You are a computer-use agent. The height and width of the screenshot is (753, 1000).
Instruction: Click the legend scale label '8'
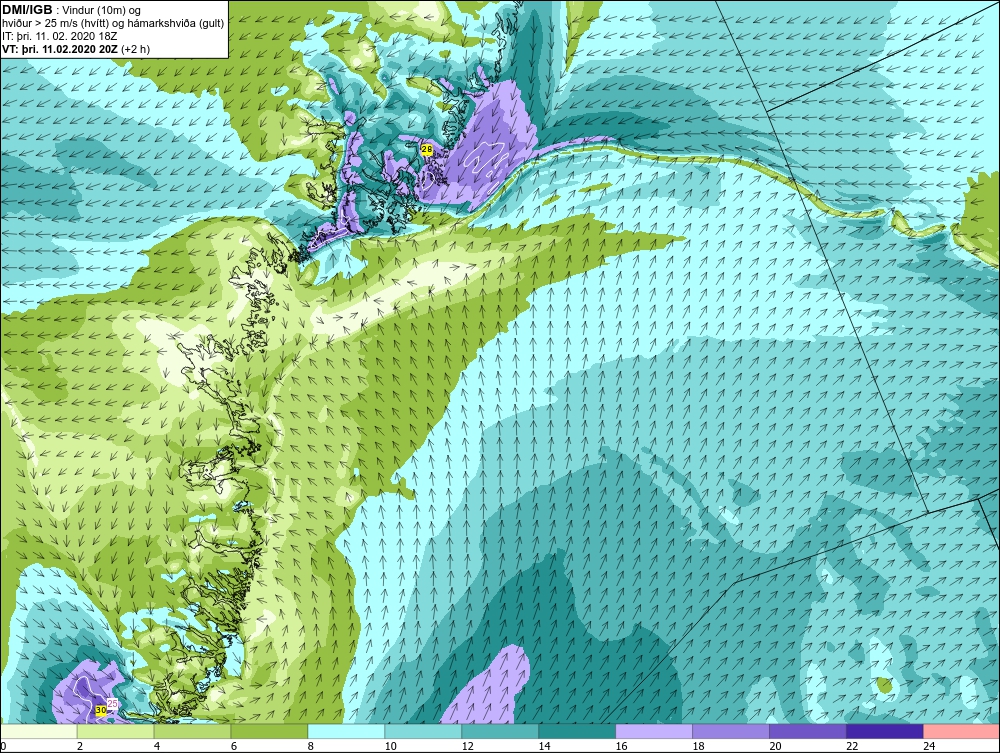(x=311, y=746)
